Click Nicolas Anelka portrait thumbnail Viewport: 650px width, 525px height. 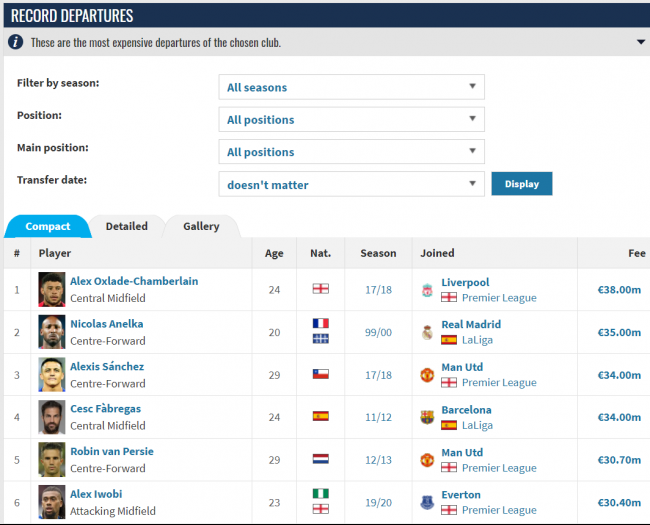pyautogui.click(x=52, y=332)
